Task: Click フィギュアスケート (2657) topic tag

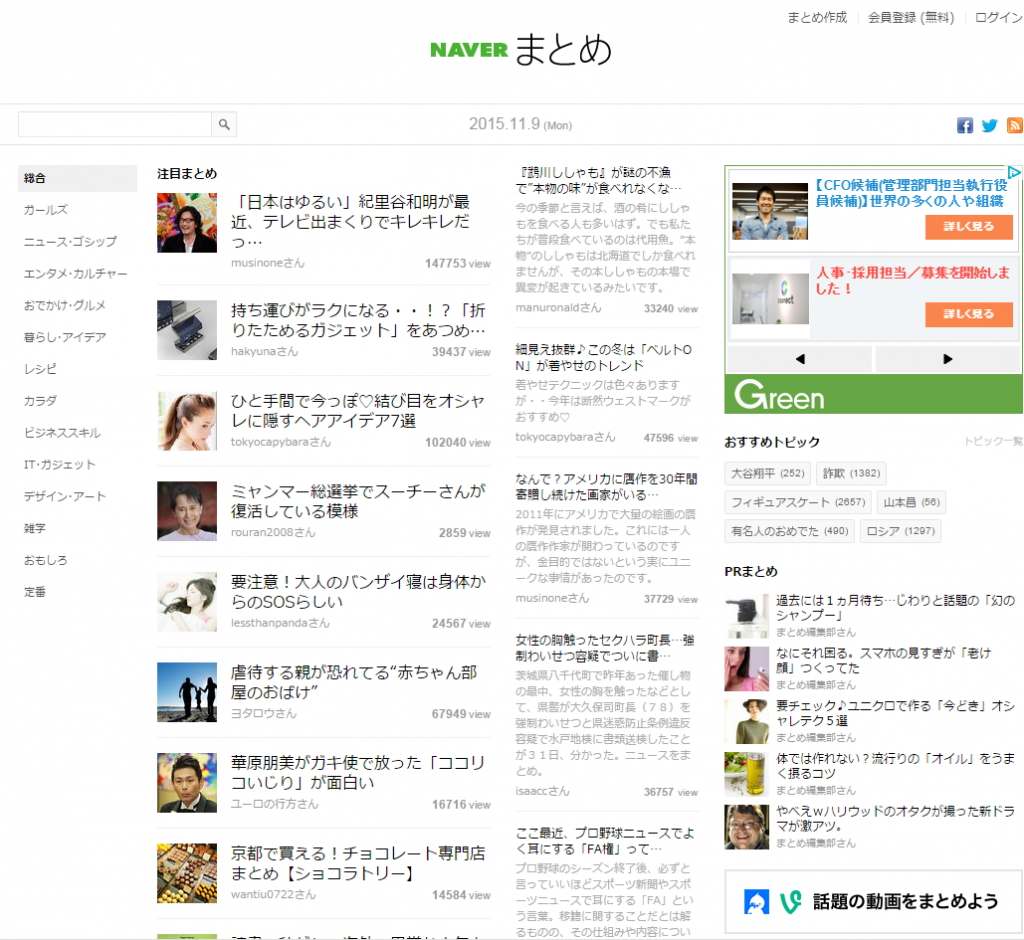Action: pos(798,502)
